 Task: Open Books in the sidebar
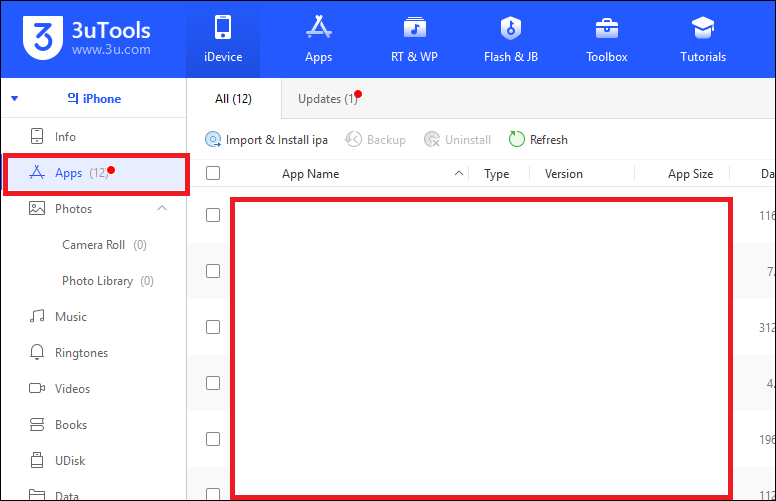[71, 425]
